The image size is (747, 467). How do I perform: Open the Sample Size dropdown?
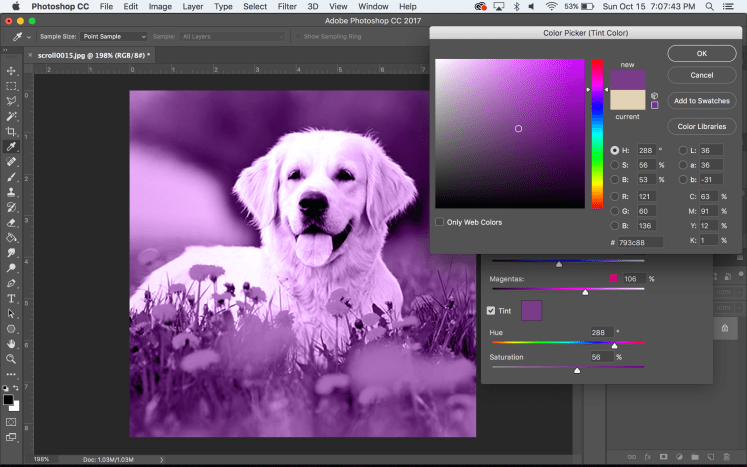pyautogui.click(x=116, y=37)
